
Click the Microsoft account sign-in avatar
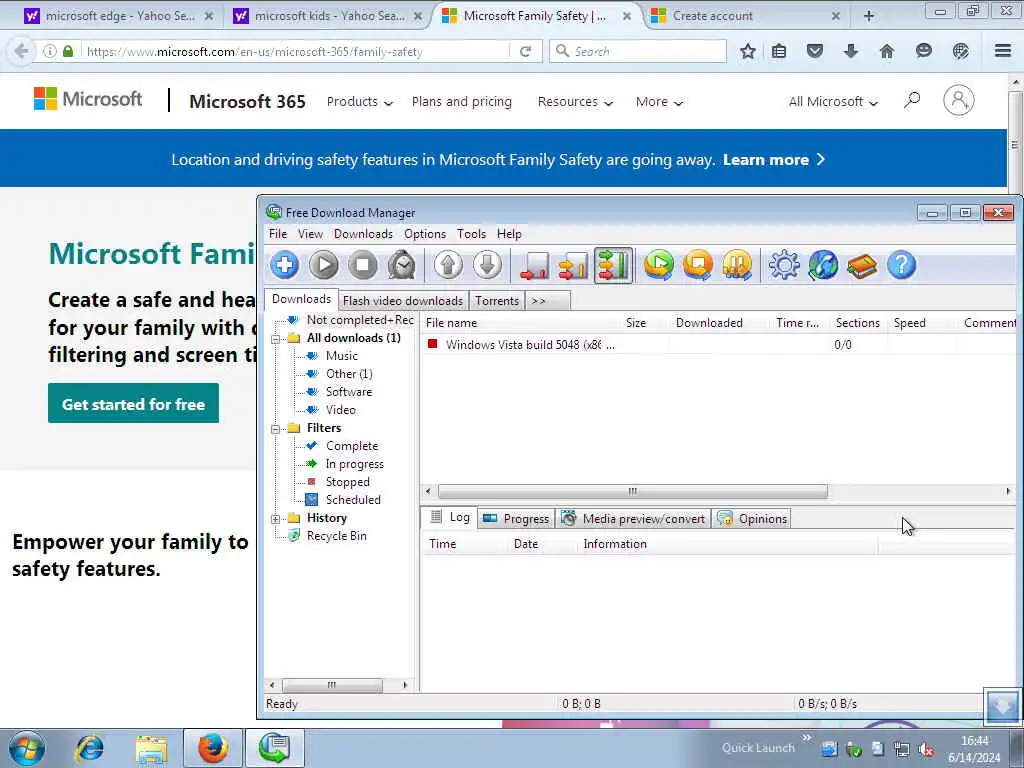tap(959, 101)
